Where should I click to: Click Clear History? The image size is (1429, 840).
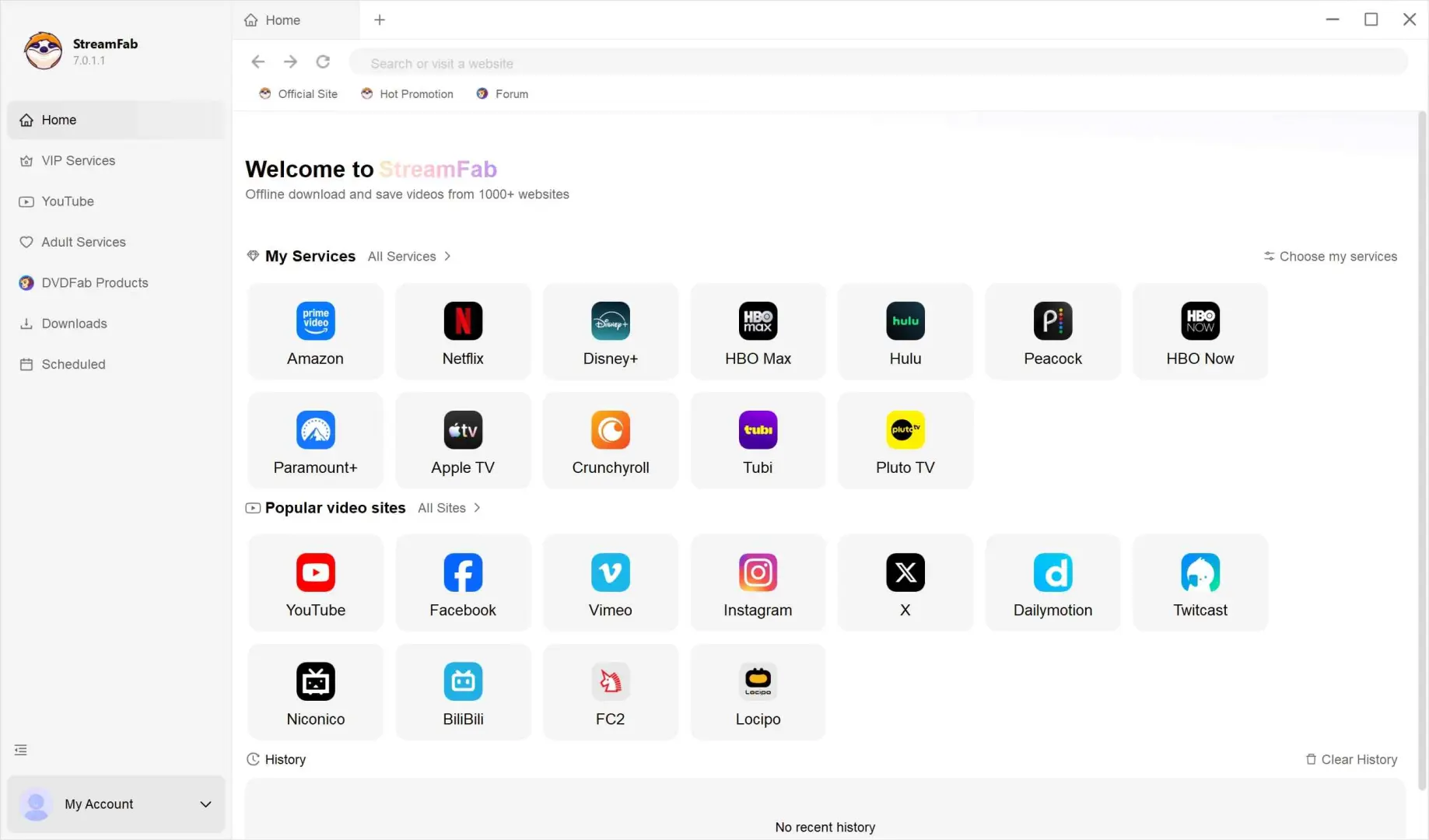point(1351,760)
